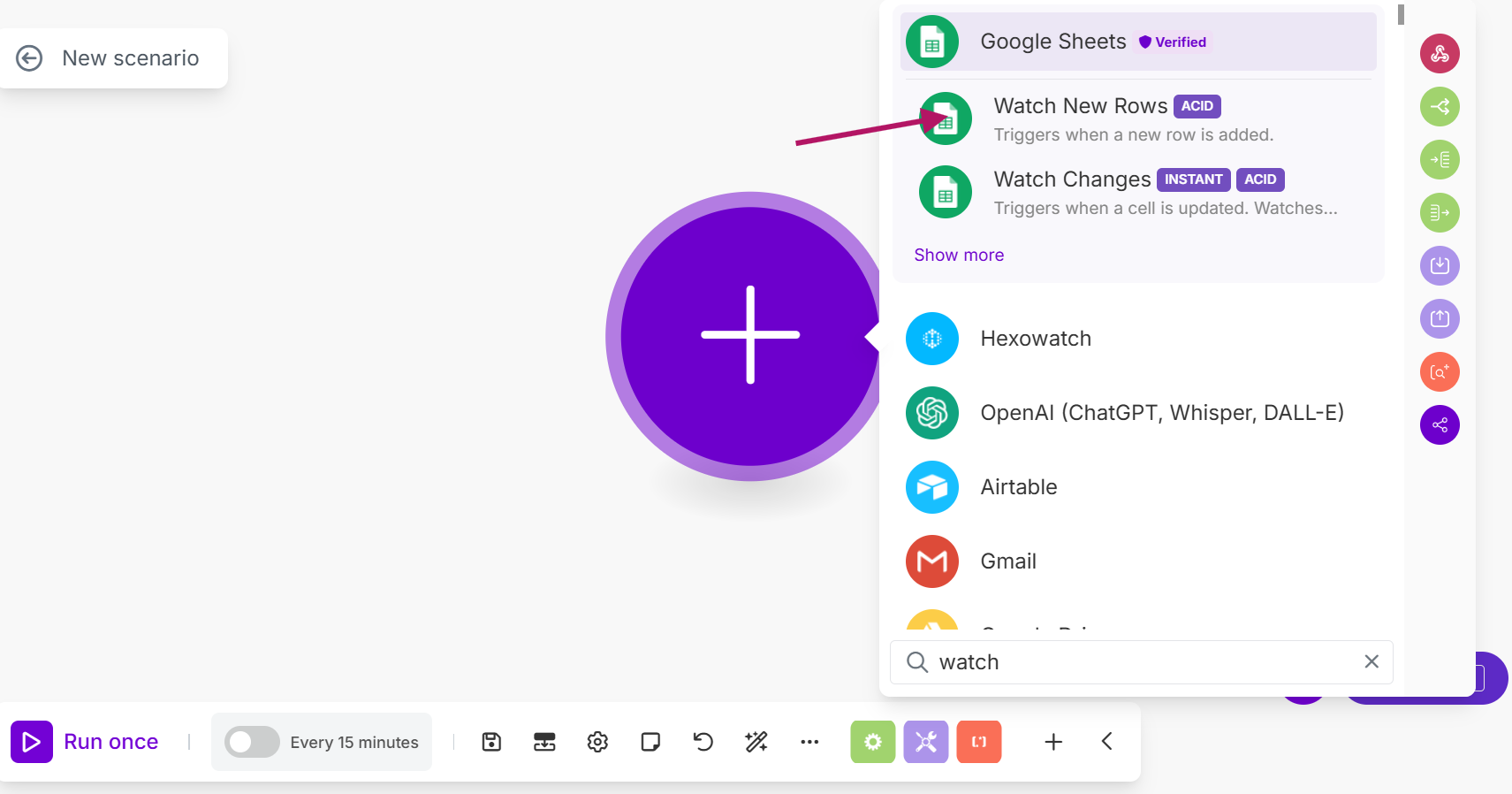This screenshot has width=1512, height=794.
Task: Open the orange search-plus sidebar icon
Action: [x=1440, y=372]
